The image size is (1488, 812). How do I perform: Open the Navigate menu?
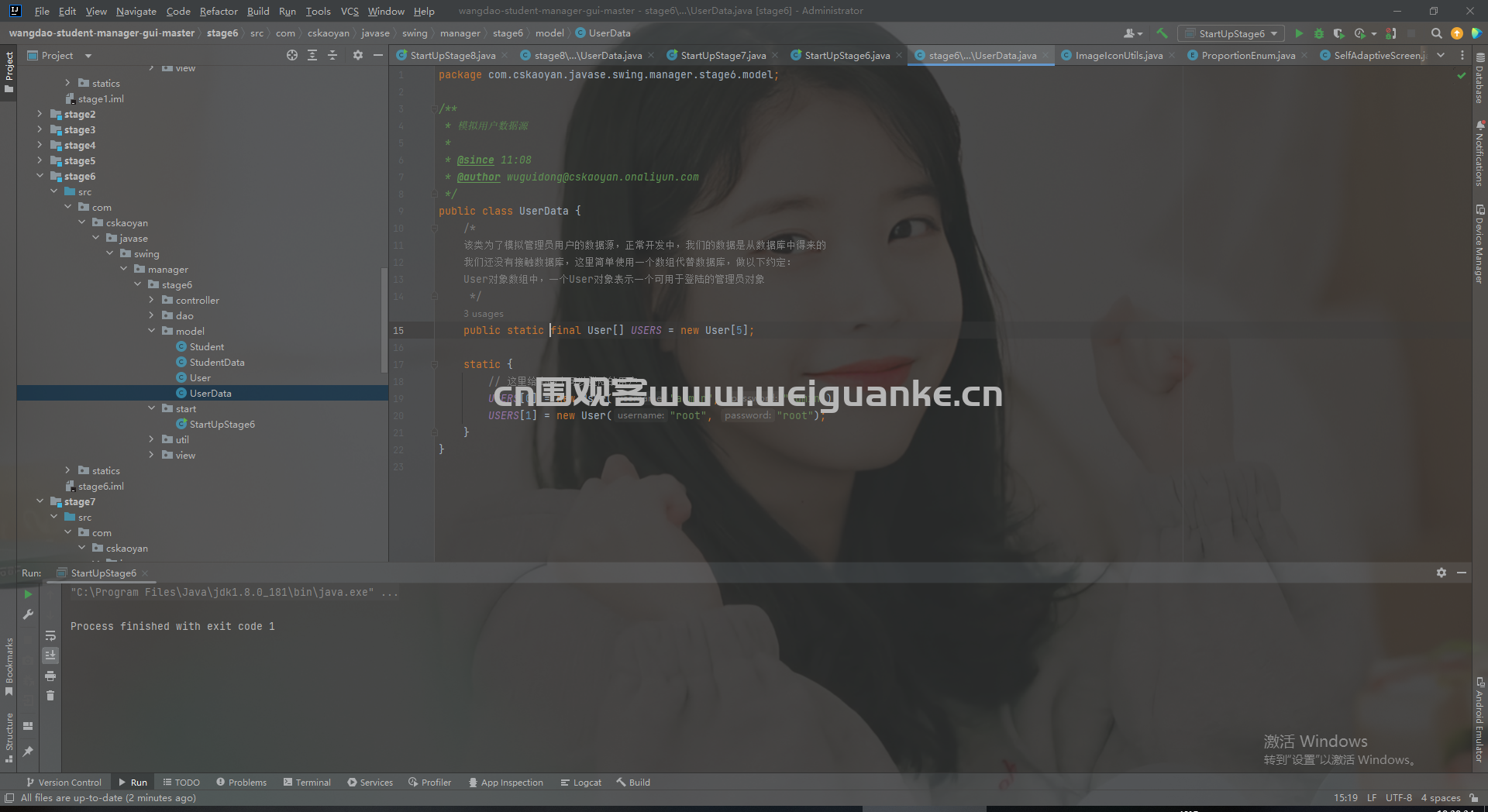coord(136,11)
